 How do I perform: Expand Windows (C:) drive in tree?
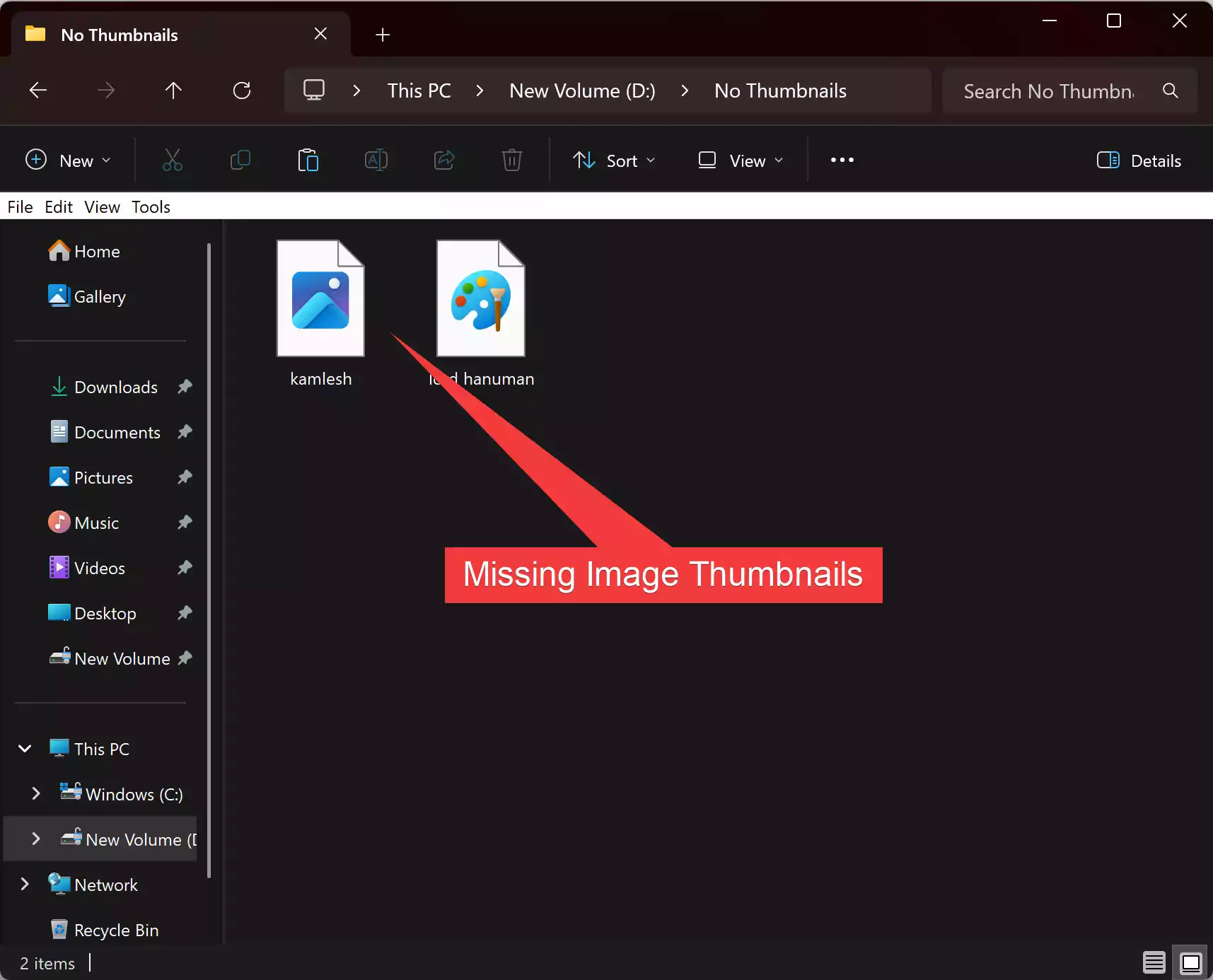coord(36,794)
